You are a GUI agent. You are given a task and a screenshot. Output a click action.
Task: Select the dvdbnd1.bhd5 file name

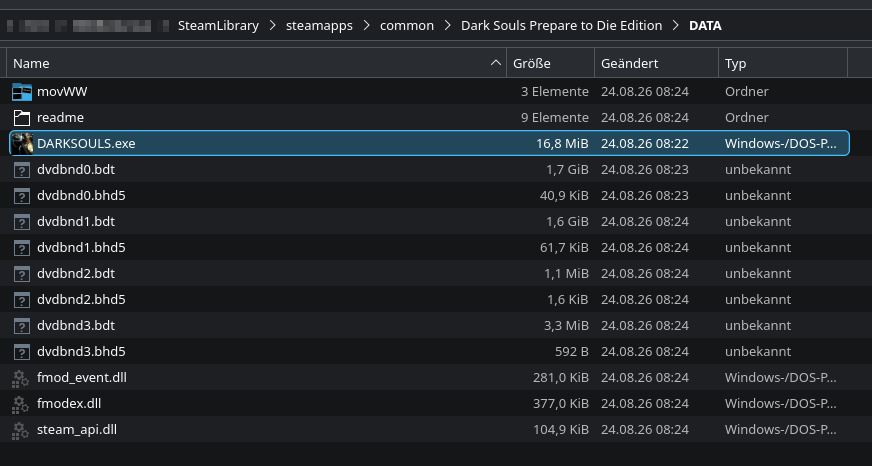81,247
